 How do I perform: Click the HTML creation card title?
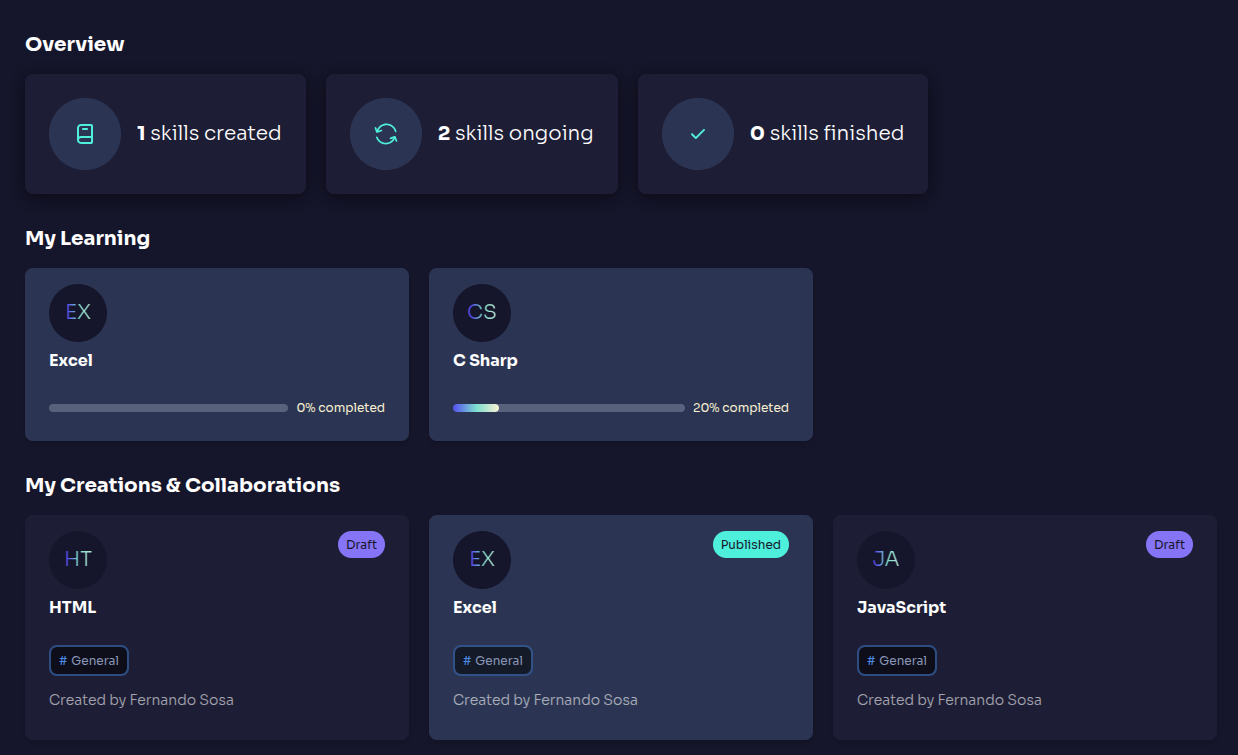pyautogui.click(x=73, y=607)
